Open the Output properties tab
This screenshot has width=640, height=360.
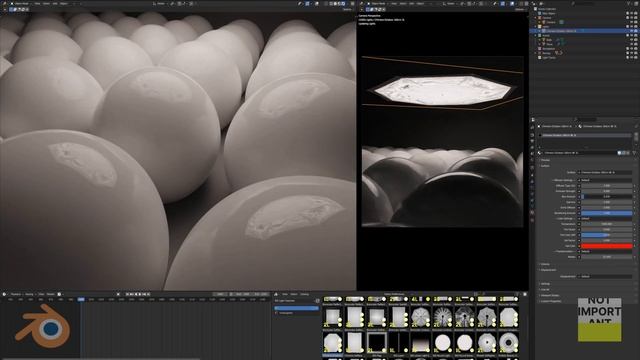tap(532, 141)
